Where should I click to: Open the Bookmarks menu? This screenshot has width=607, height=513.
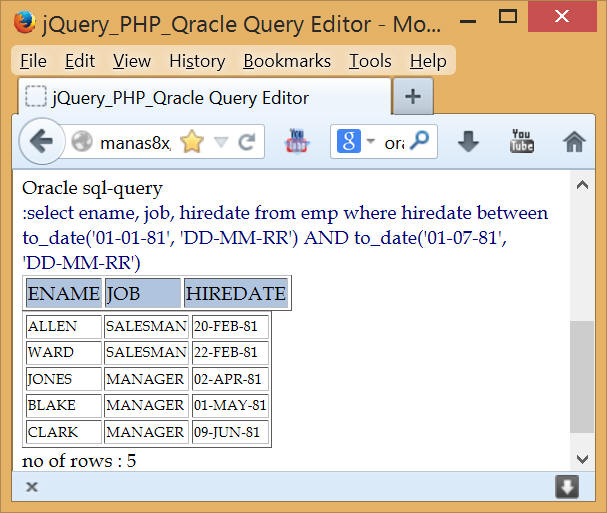(287, 61)
